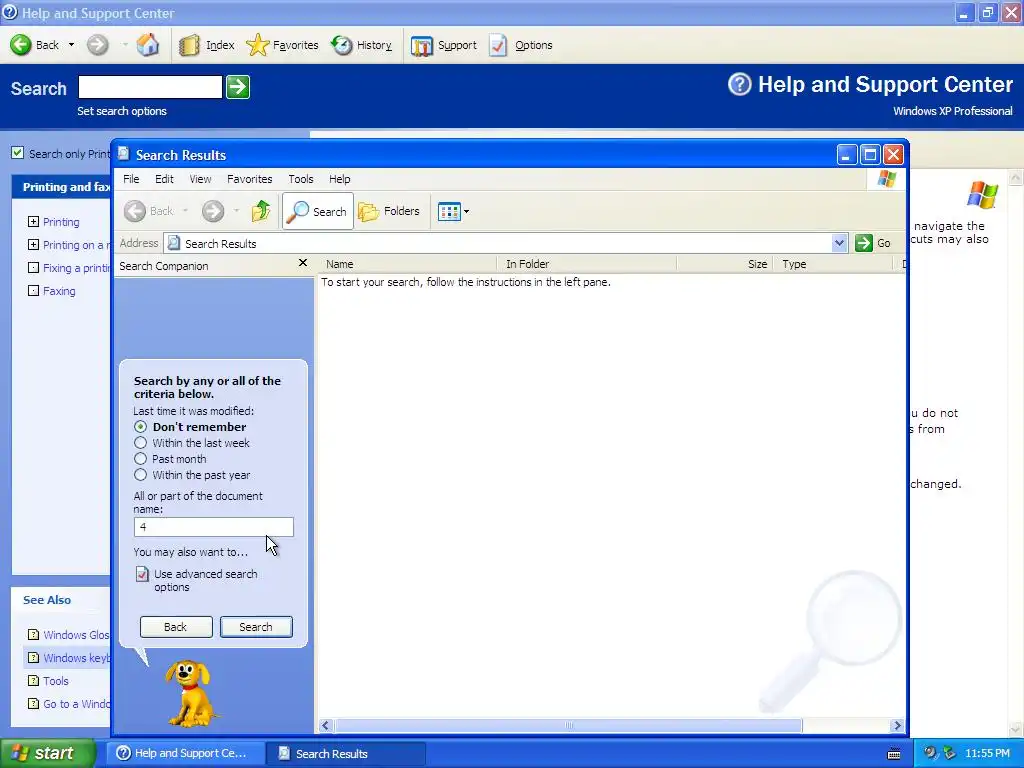The width and height of the screenshot is (1024, 768).
Task: Open the Edit menu in Search Results
Action: click(164, 179)
